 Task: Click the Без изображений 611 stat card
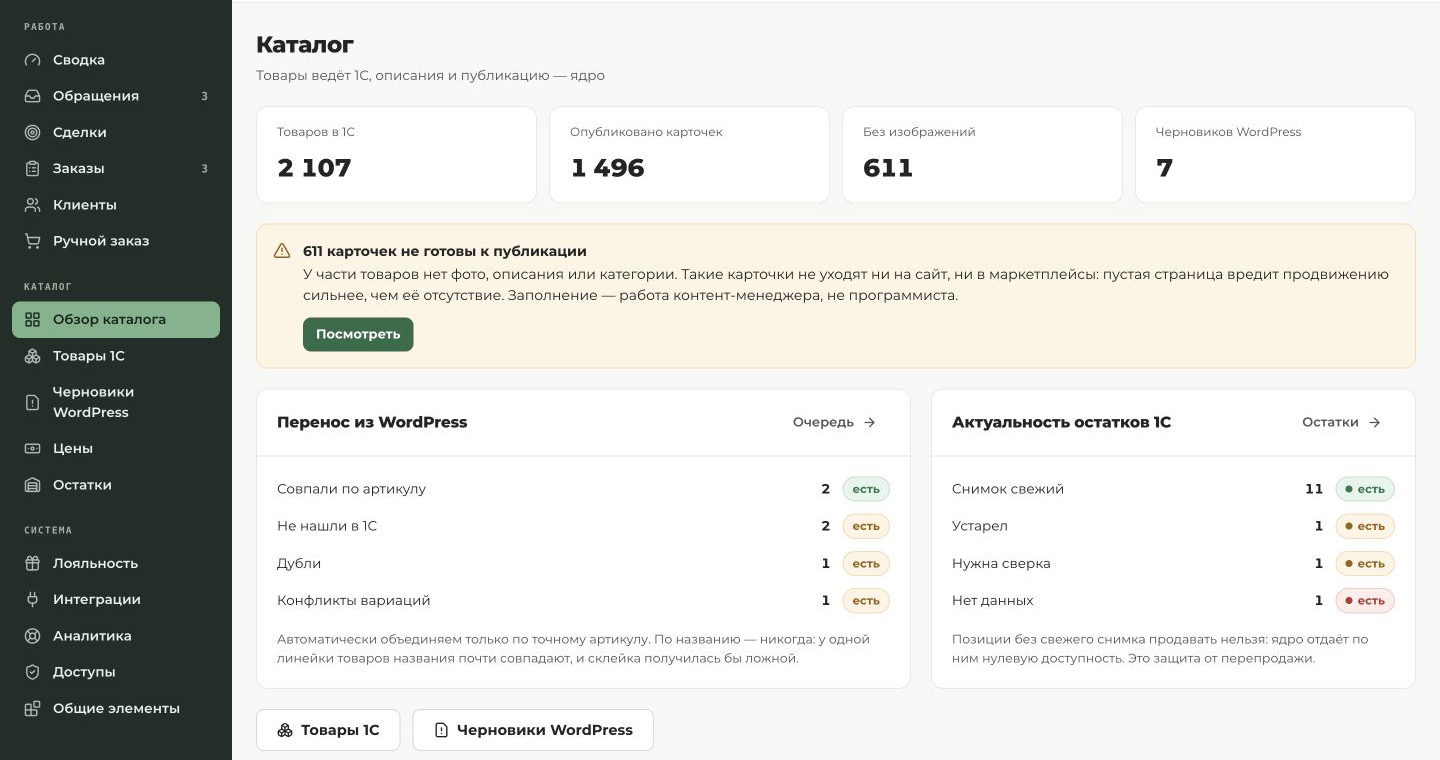click(x=982, y=155)
